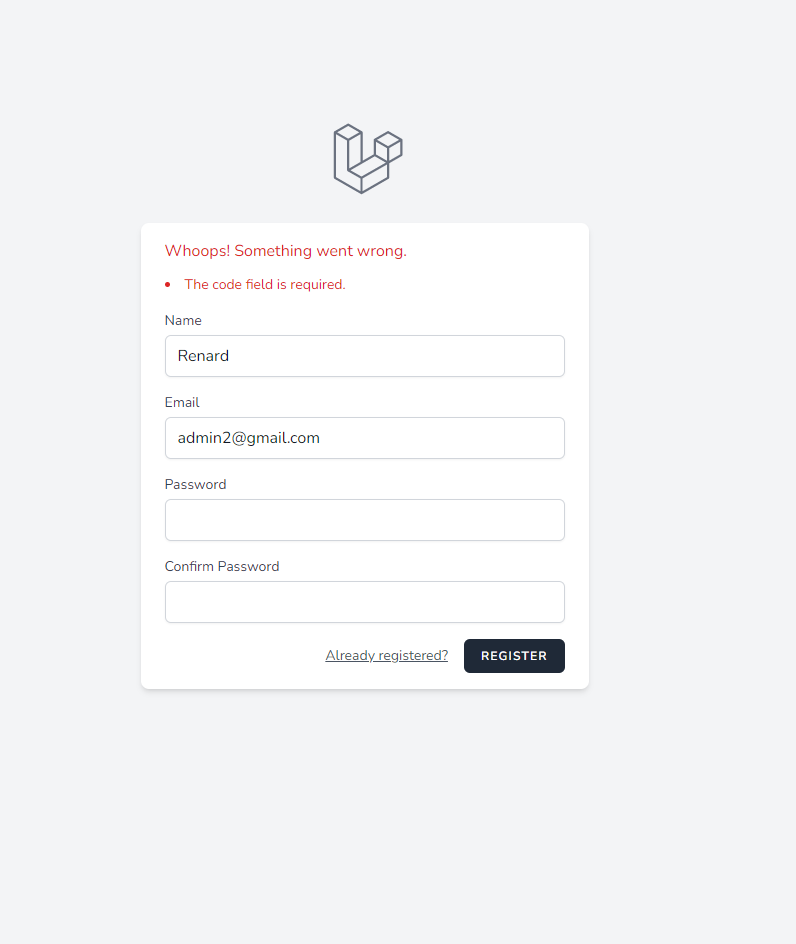This screenshot has width=796, height=944.
Task: Click the code field is required message
Action: click(x=265, y=284)
